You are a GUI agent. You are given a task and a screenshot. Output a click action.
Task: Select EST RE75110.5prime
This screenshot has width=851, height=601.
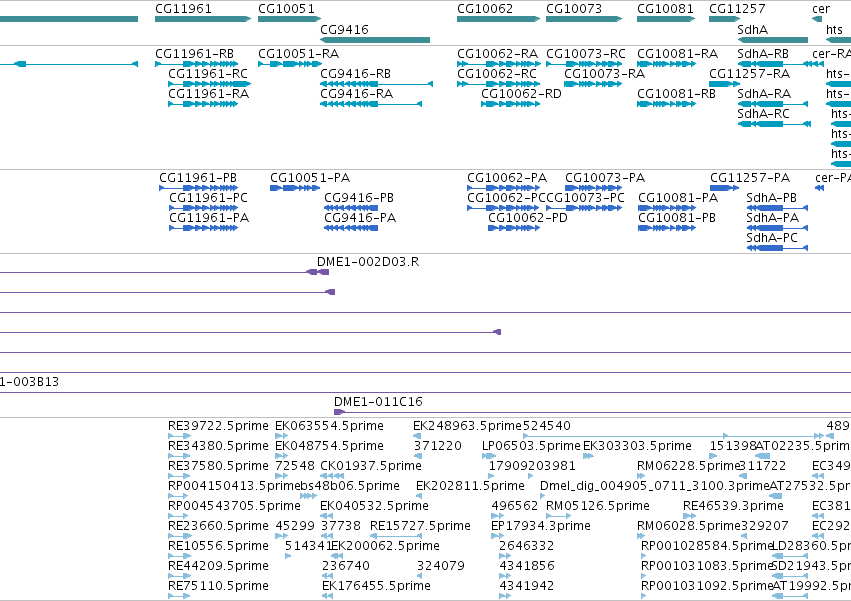(180, 596)
